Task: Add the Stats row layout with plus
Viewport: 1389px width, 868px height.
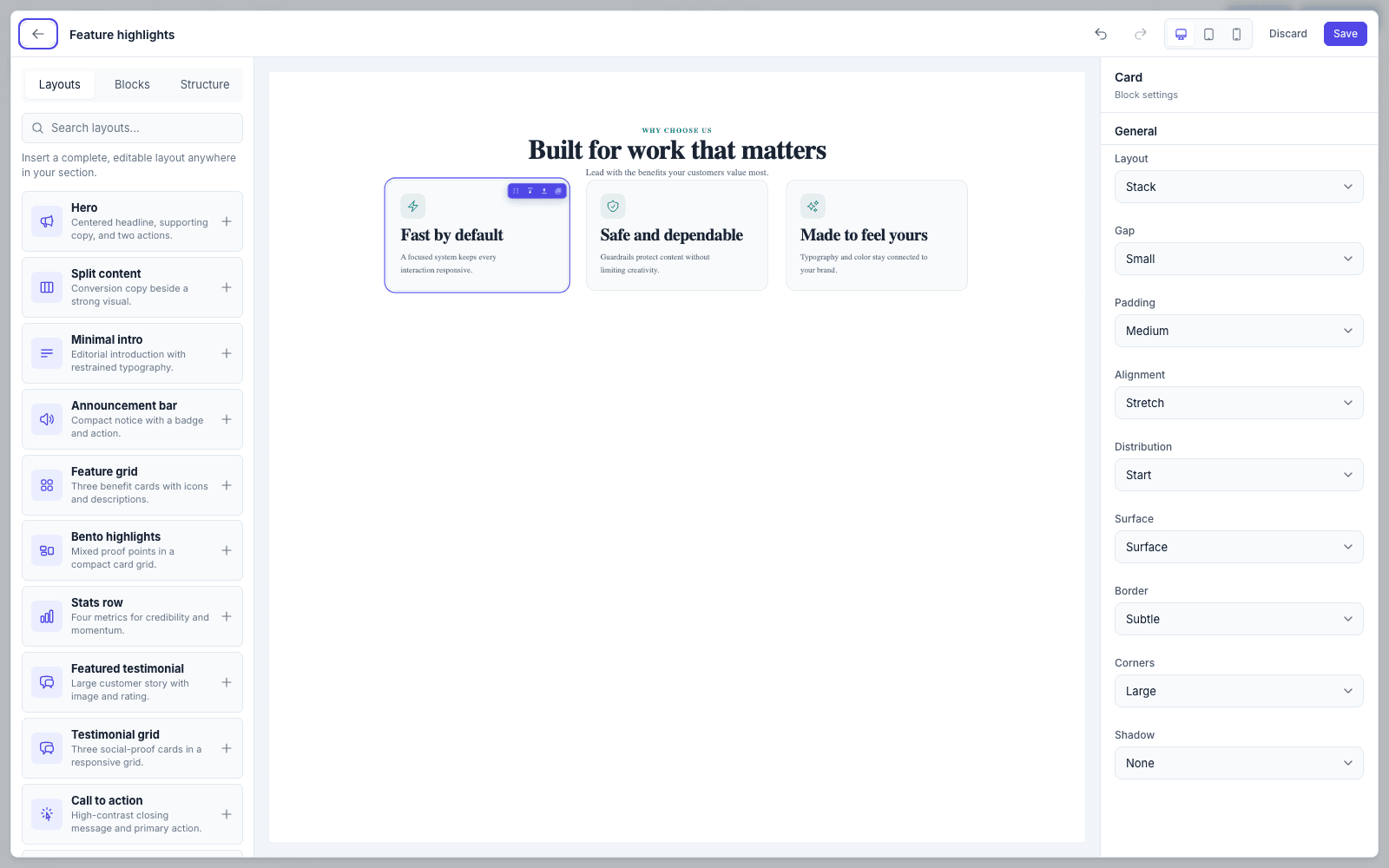Action: [x=226, y=616]
